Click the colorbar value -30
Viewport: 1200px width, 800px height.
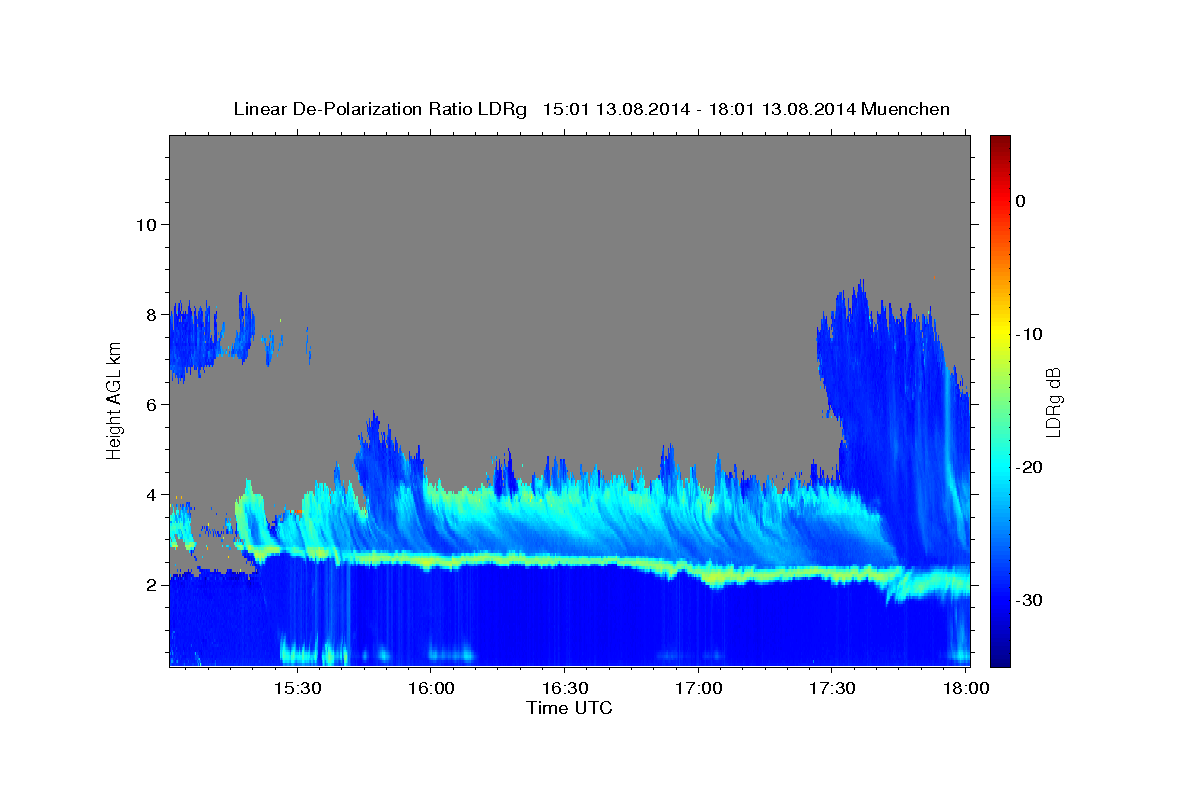coord(1029,600)
